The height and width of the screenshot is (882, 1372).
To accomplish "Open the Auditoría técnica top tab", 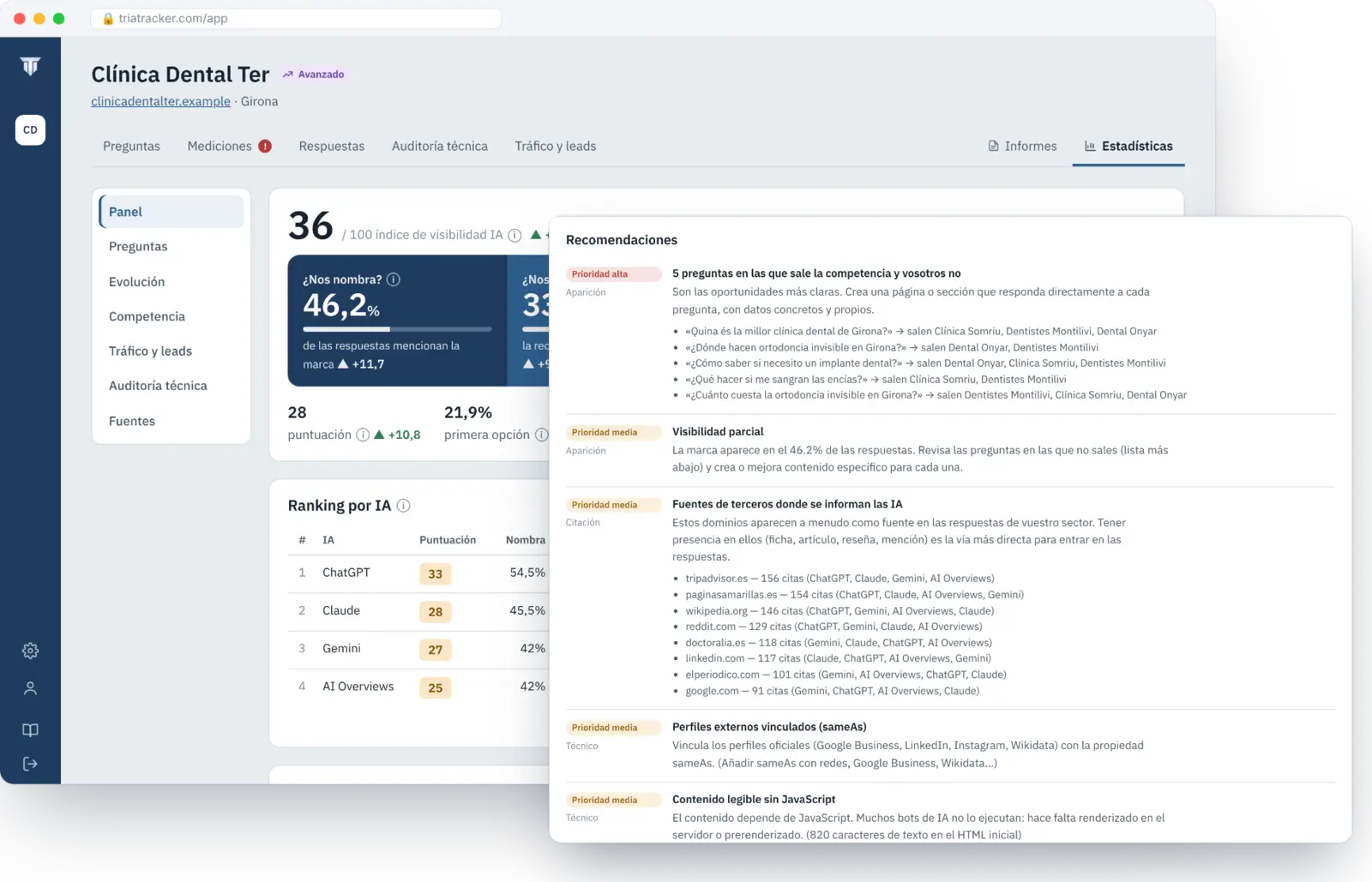I will 440,146.
